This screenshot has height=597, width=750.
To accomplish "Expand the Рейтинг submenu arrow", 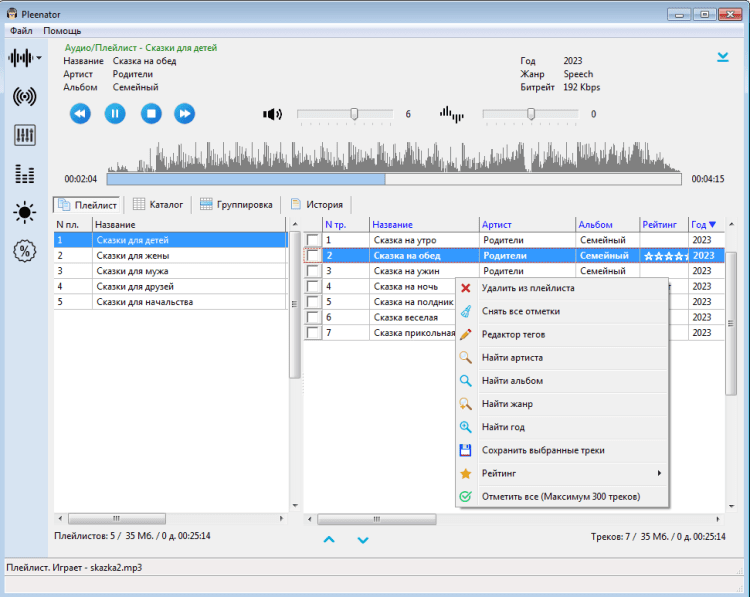I will [658, 473].
